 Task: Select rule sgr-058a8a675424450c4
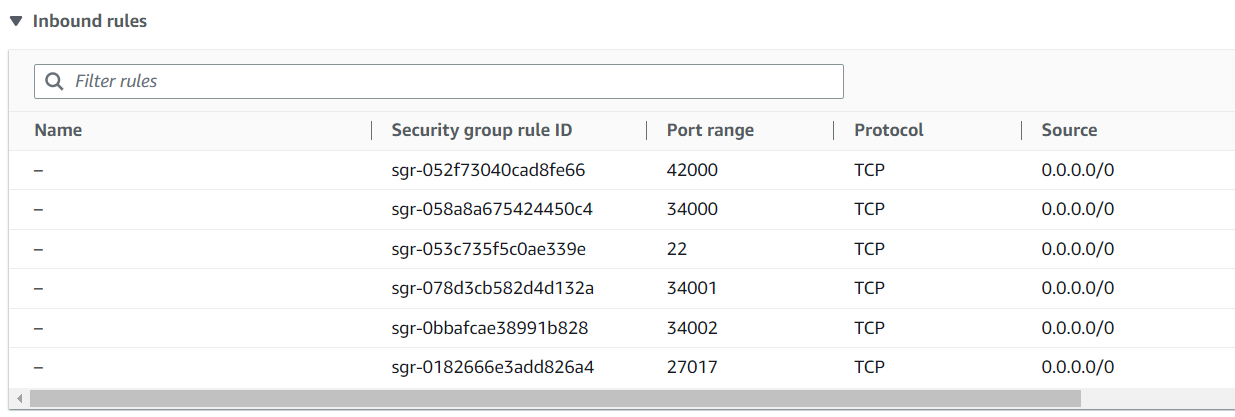click(494, 209)
